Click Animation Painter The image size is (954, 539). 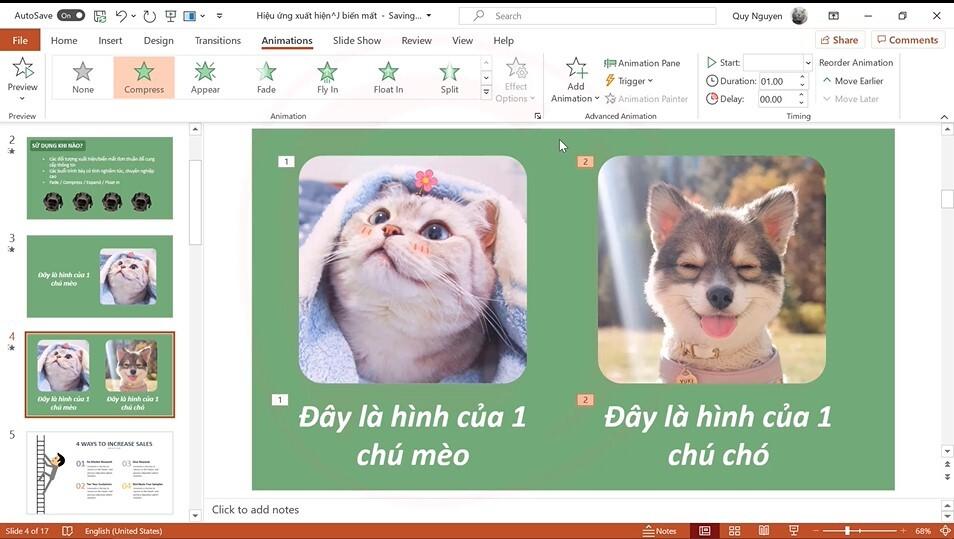(x=646, y=99)
